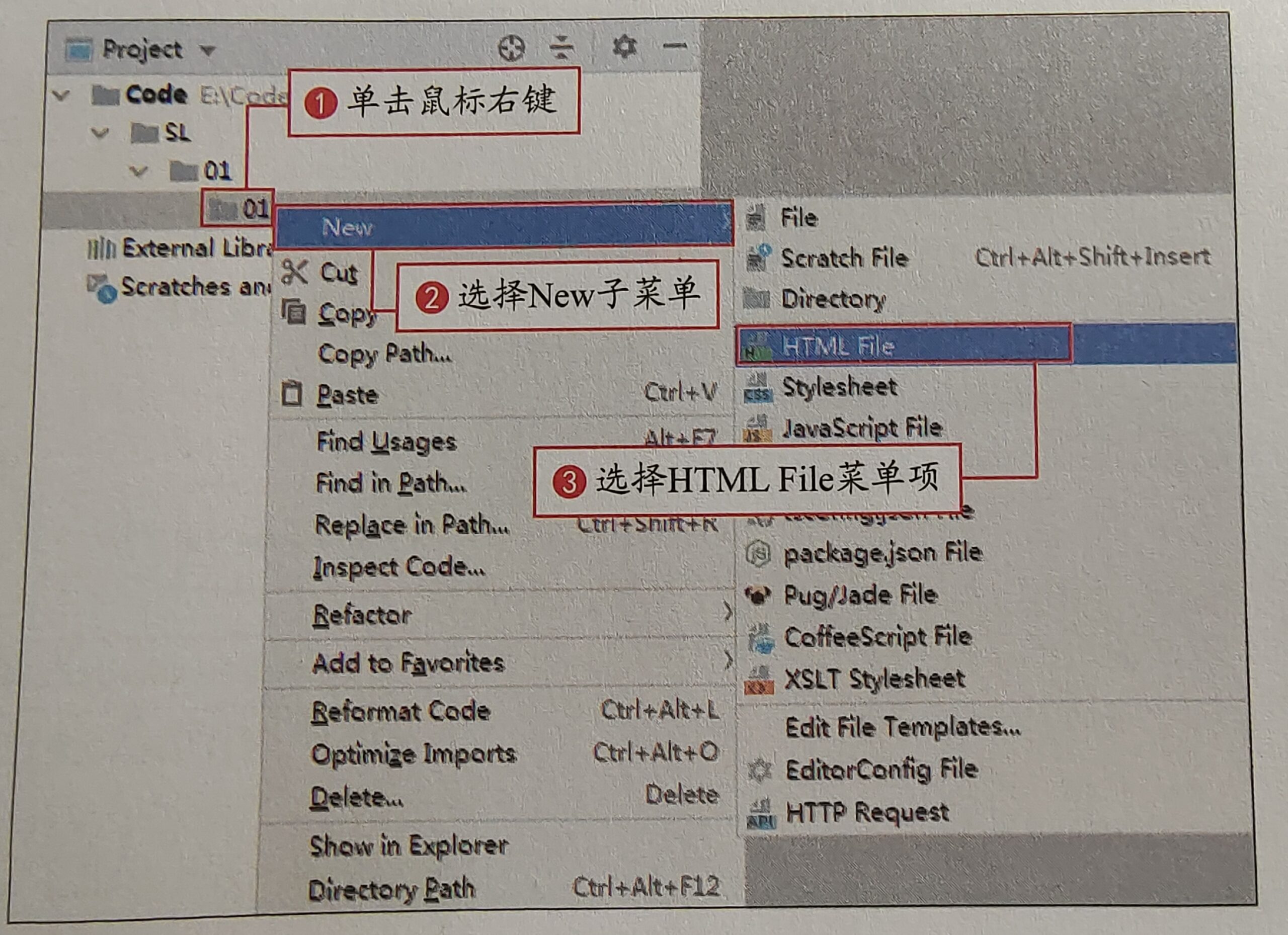Choose Cut from the context menu

point(339,273)
